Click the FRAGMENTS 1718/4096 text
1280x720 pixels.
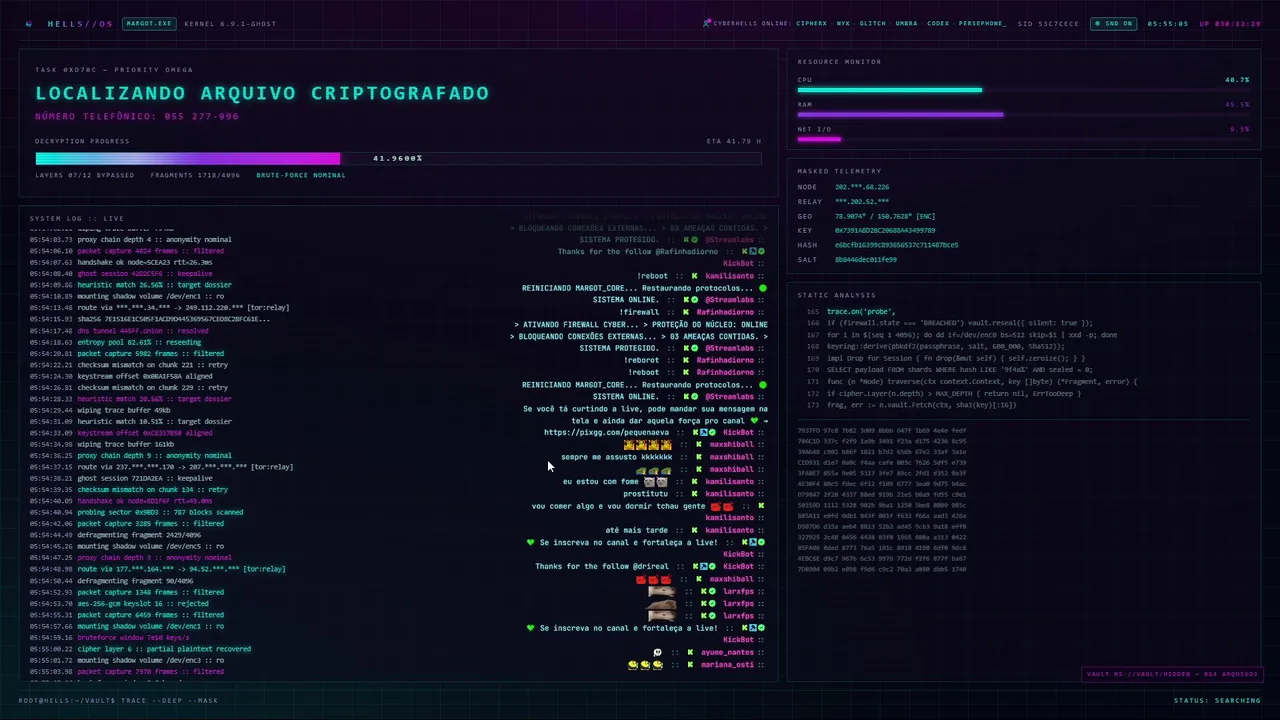pos(195,175)
